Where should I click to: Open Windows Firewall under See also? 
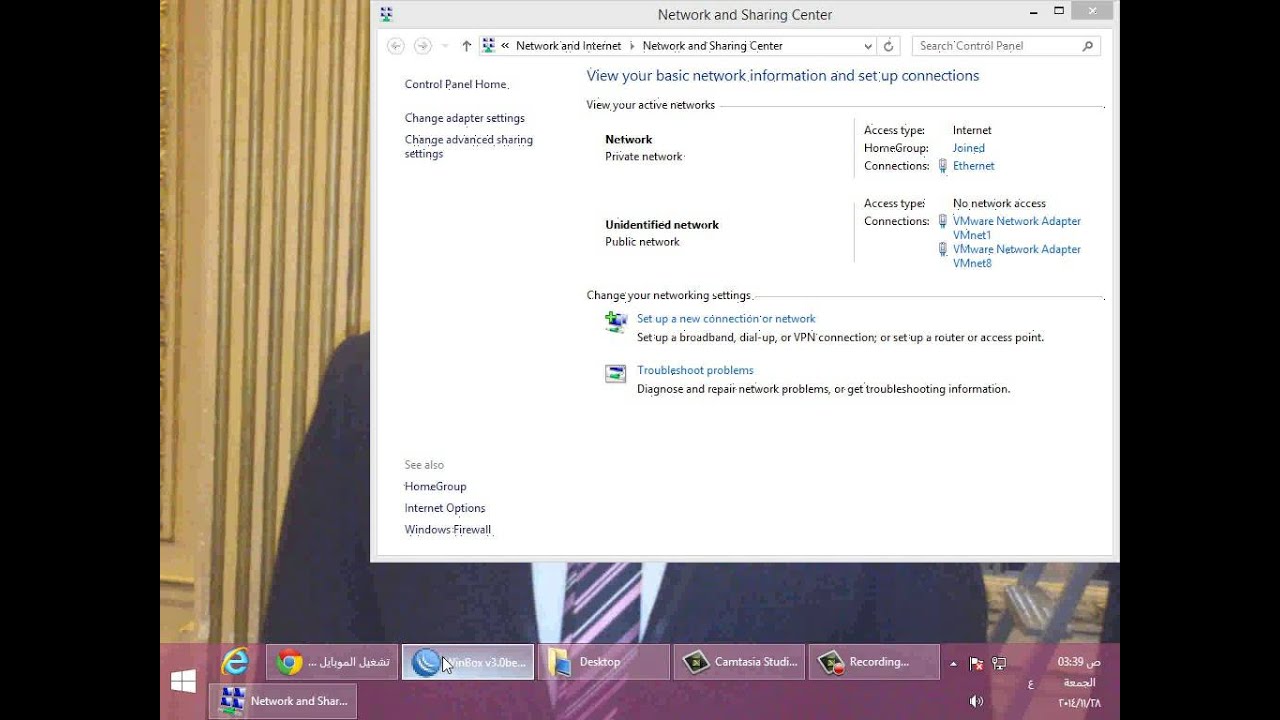(447, 530)
